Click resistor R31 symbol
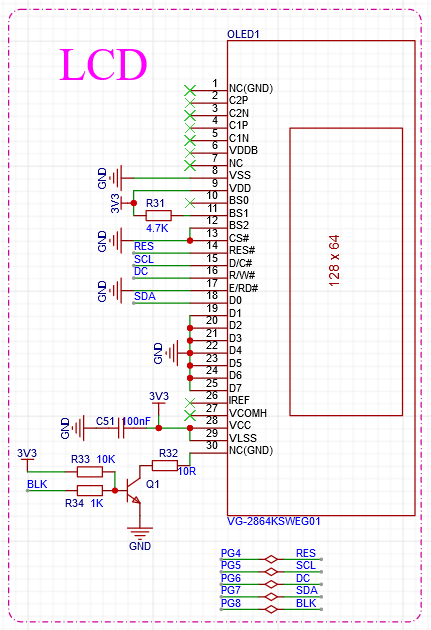431x630 pixels. coord(159,216)
